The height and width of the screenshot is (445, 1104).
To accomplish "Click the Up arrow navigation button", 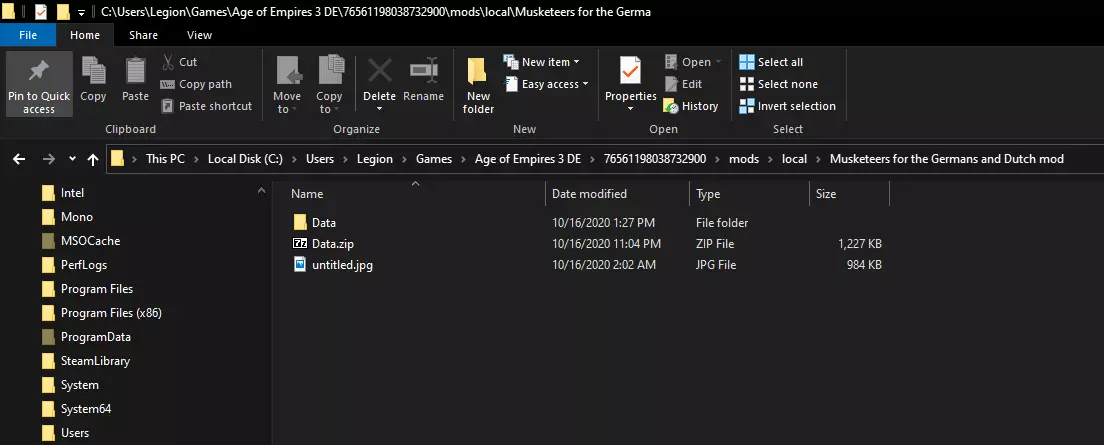I will point(93,159).
